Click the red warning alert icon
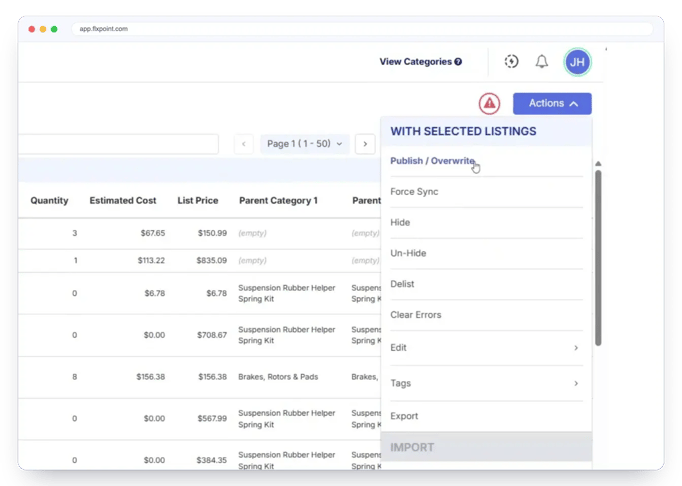Viewport: 682px width, 486px height. coord(489,104)
